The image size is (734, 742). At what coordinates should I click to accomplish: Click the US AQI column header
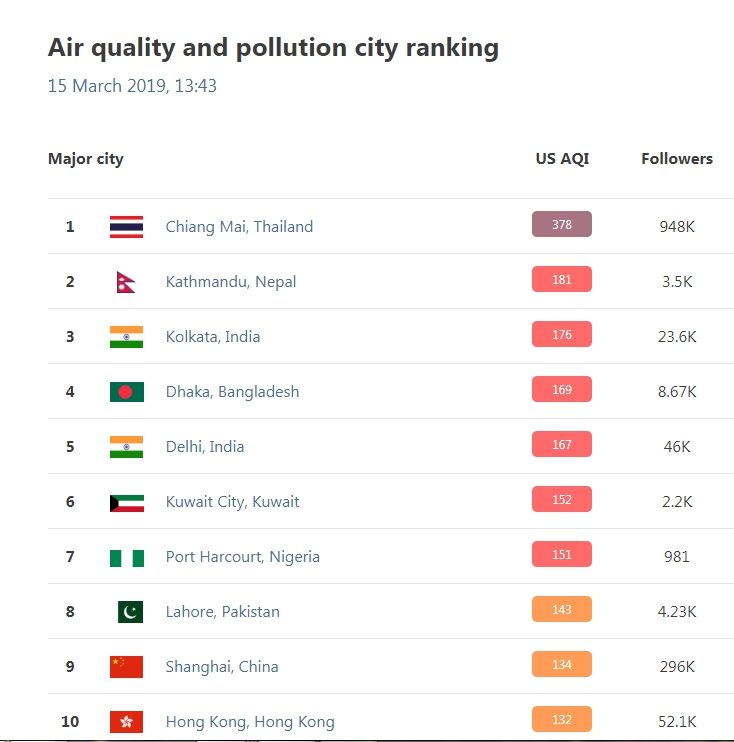(562, 159)
